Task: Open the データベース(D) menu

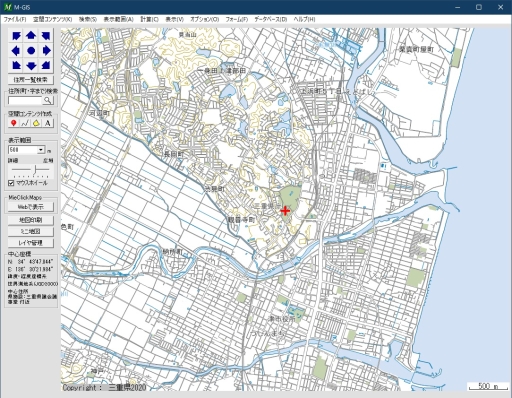Action: (x=271, y=19)
